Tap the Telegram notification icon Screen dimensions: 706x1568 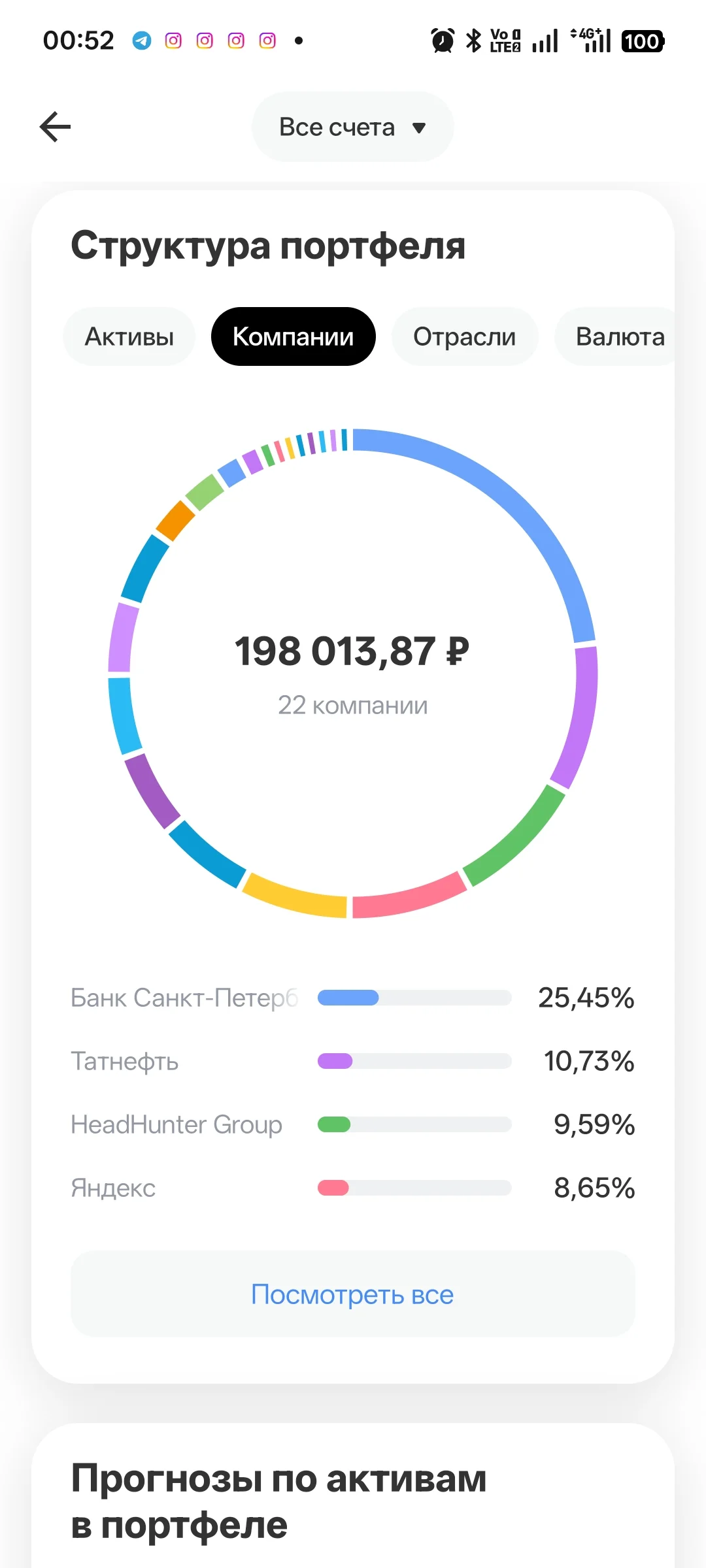tap(142, 41)
